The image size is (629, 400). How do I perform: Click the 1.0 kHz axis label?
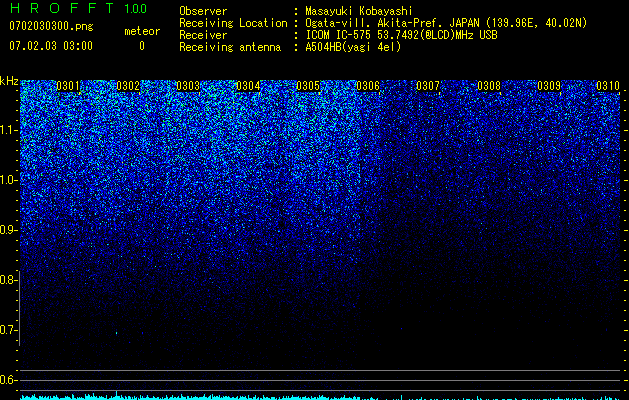tap(8, 180)
